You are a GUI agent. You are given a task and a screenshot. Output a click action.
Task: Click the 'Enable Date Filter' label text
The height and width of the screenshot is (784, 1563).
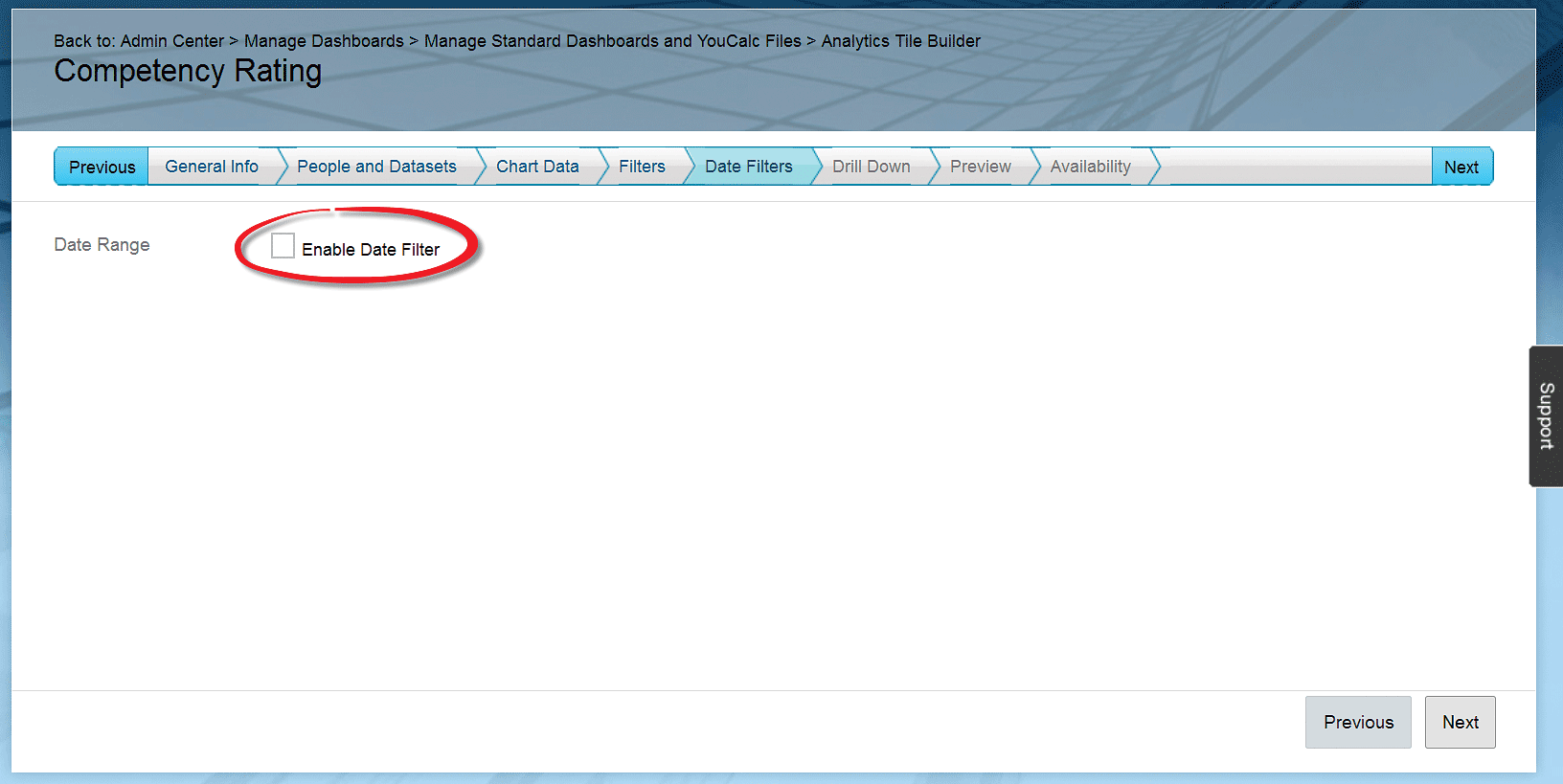pos(371,250)
